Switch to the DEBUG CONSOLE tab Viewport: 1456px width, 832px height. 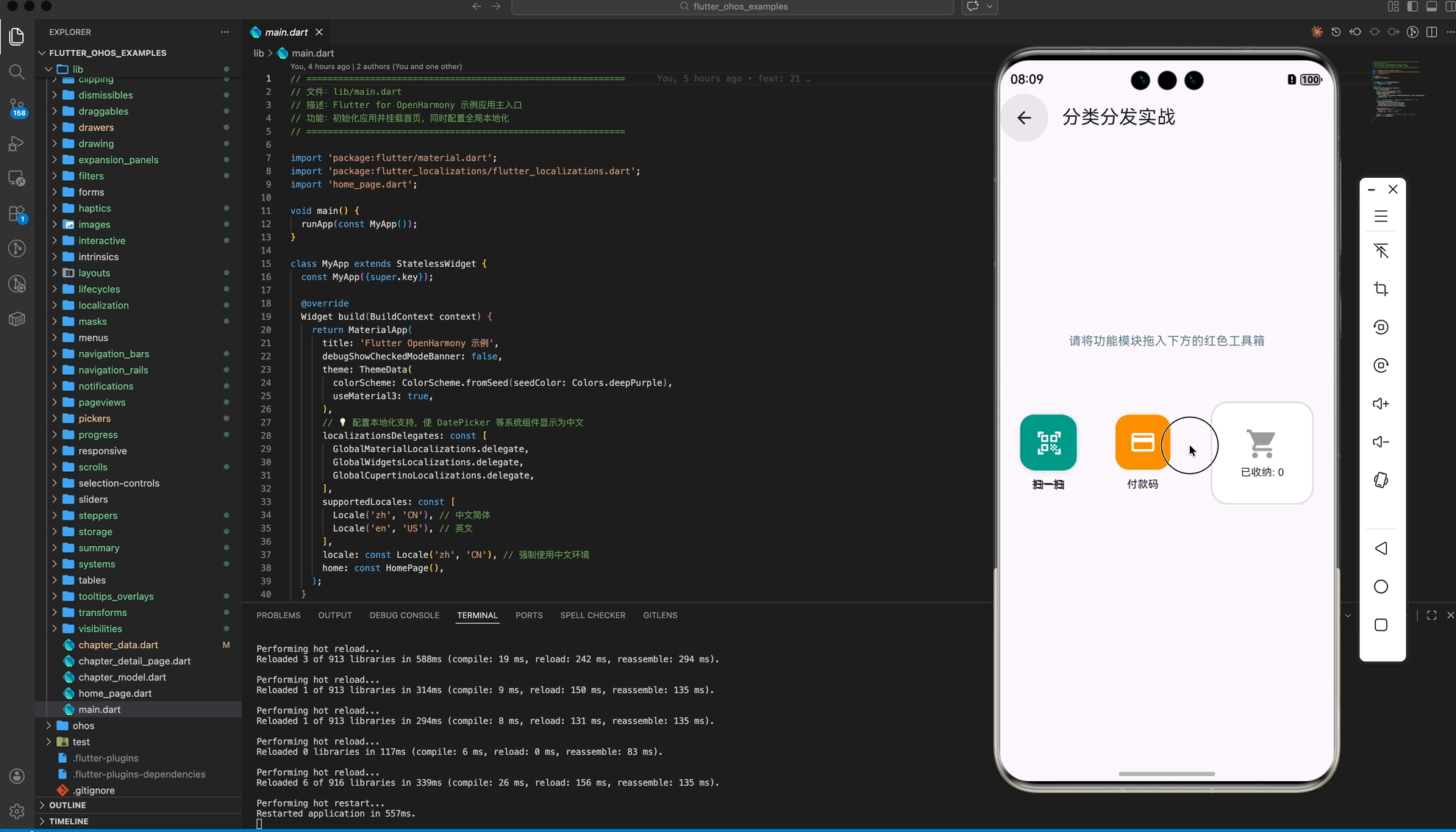404,615
